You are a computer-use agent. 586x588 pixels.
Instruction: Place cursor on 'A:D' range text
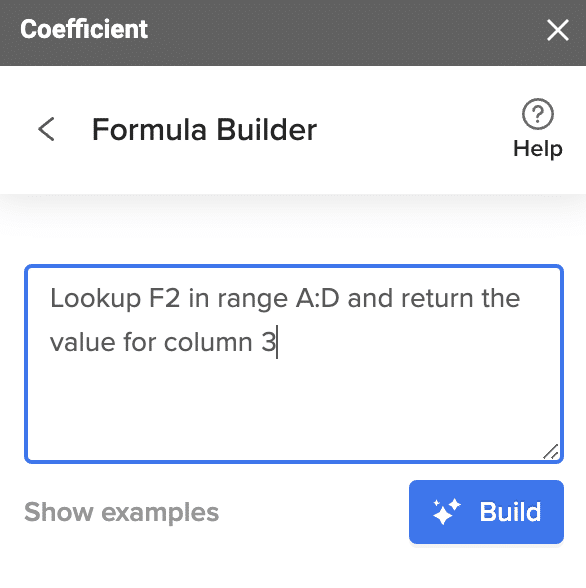pos(318,298)
